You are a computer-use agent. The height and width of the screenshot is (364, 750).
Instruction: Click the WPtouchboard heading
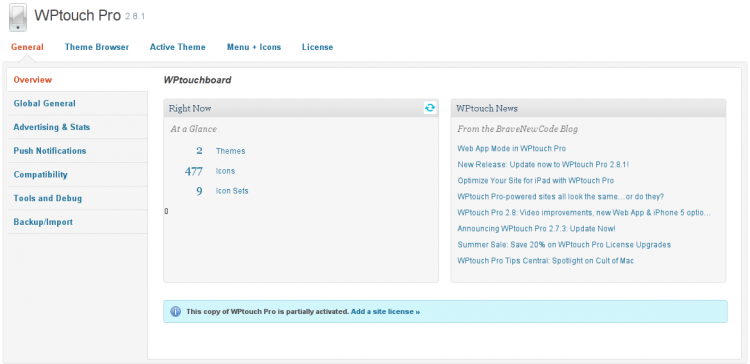coord(198,80)
